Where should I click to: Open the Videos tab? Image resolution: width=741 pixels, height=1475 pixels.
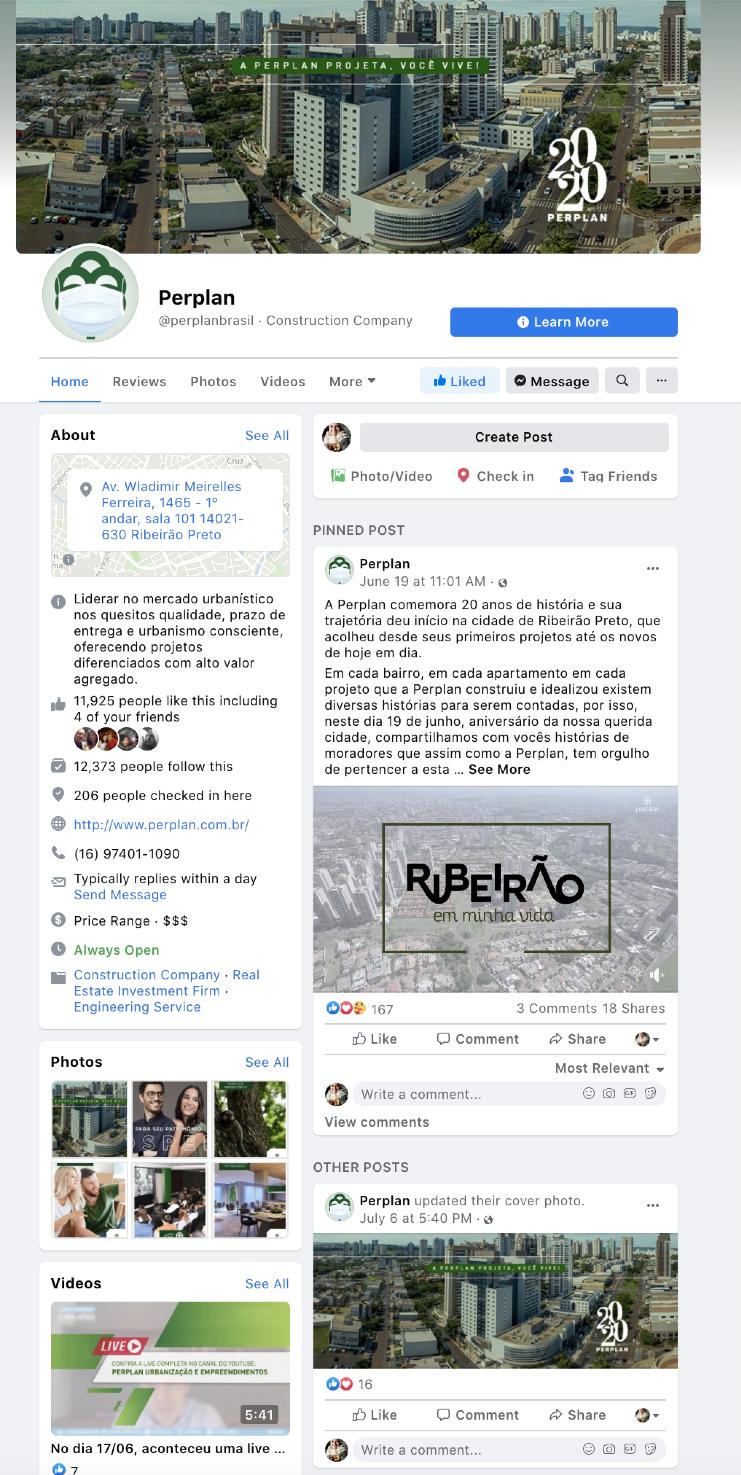[x=283, y=381]
